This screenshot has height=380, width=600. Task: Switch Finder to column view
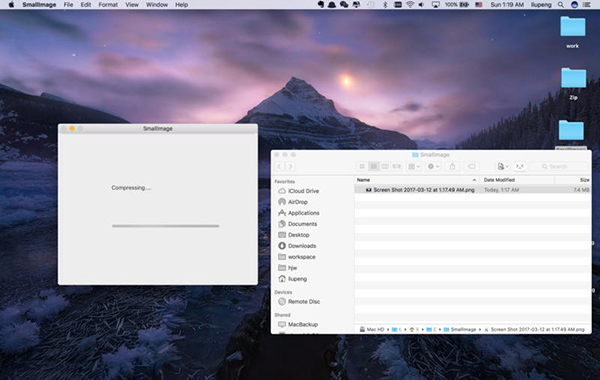(385, 166)
